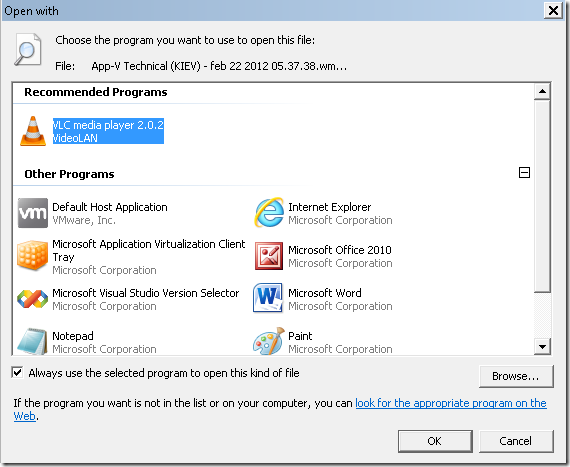The width and height of the screenshot is (570, 467).
Task: Click the VMware Default Host Application icon
Action: click(x=33, y=213)
